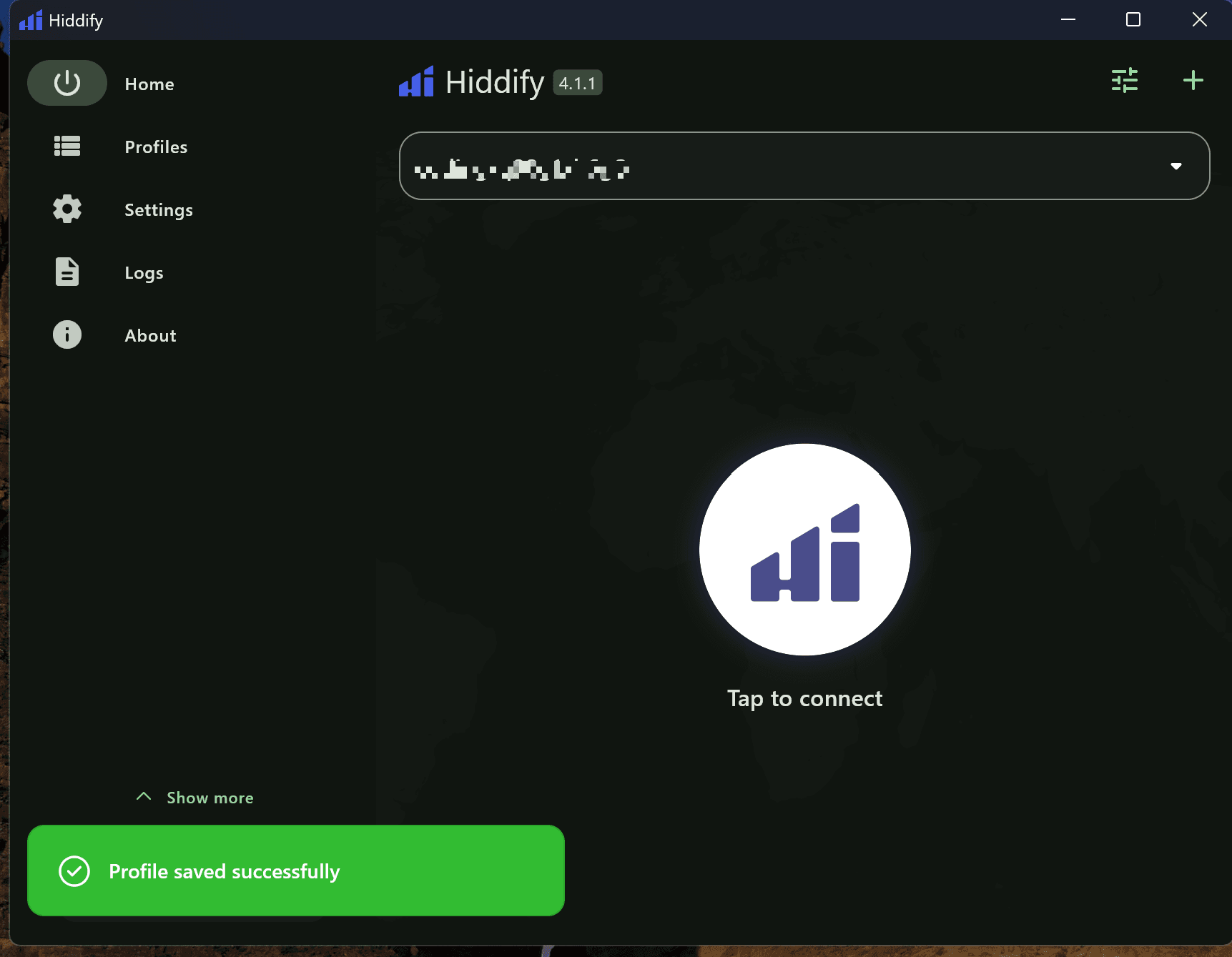Tap the big Hiddify connect button
The height and width of the screenshot is (957, 1232).
[x=805, y=550]
